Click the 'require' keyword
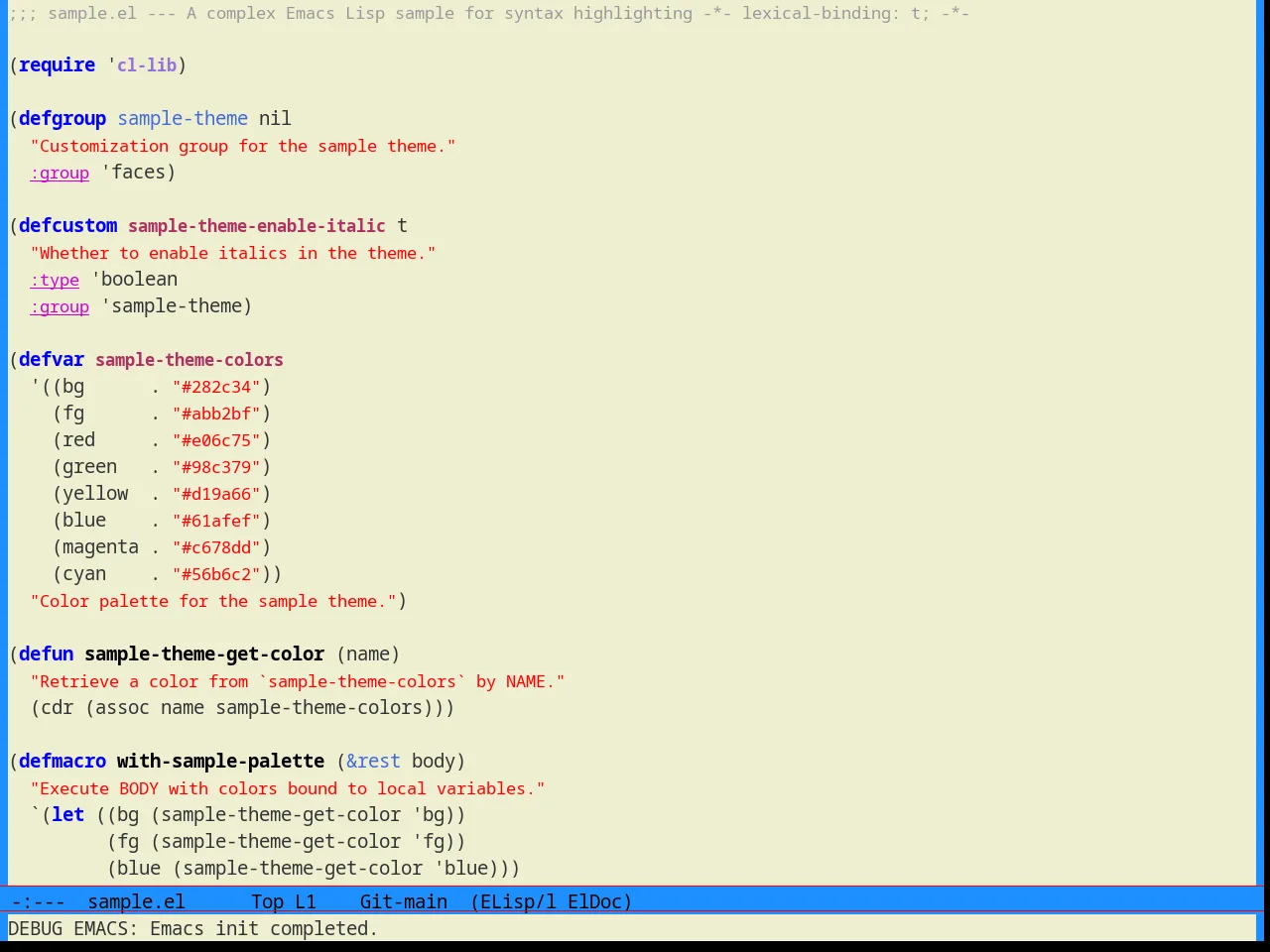This screenshot has width=1270, height=952. [58, 65]
